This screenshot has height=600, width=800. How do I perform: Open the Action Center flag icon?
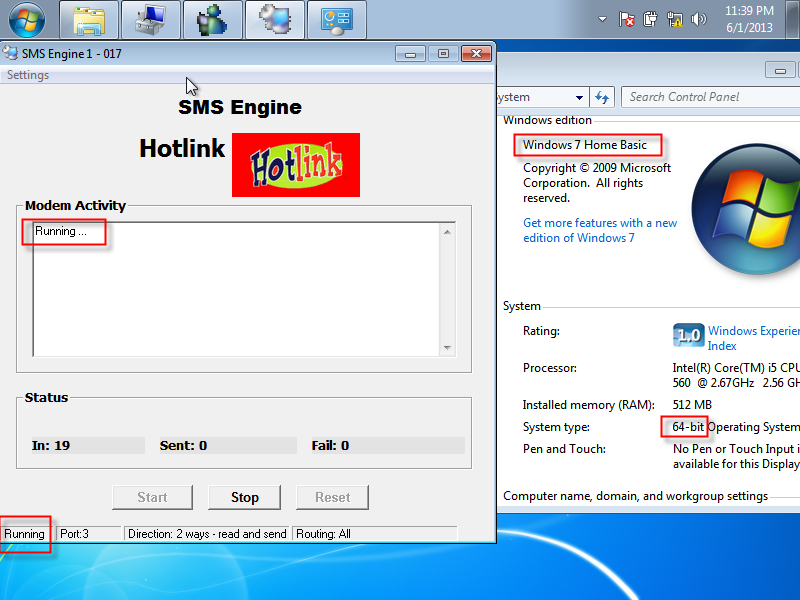point(627,19)
